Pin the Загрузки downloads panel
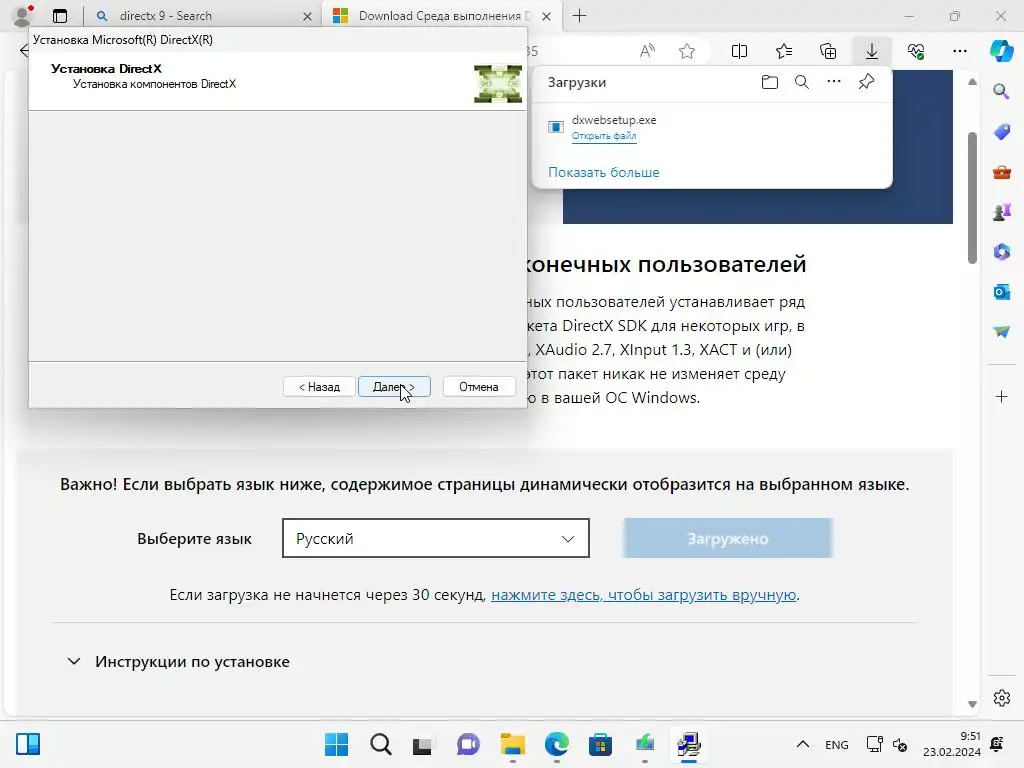 (866, 82)
